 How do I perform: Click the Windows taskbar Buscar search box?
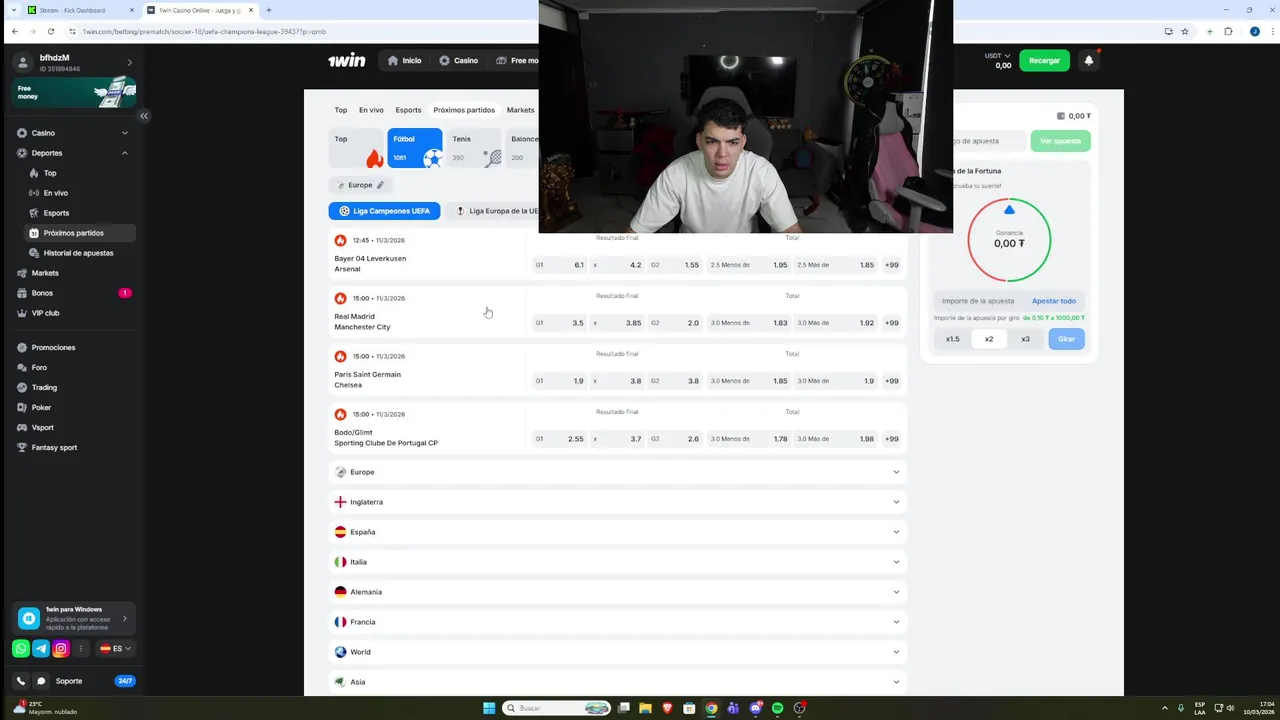[555, 708]
